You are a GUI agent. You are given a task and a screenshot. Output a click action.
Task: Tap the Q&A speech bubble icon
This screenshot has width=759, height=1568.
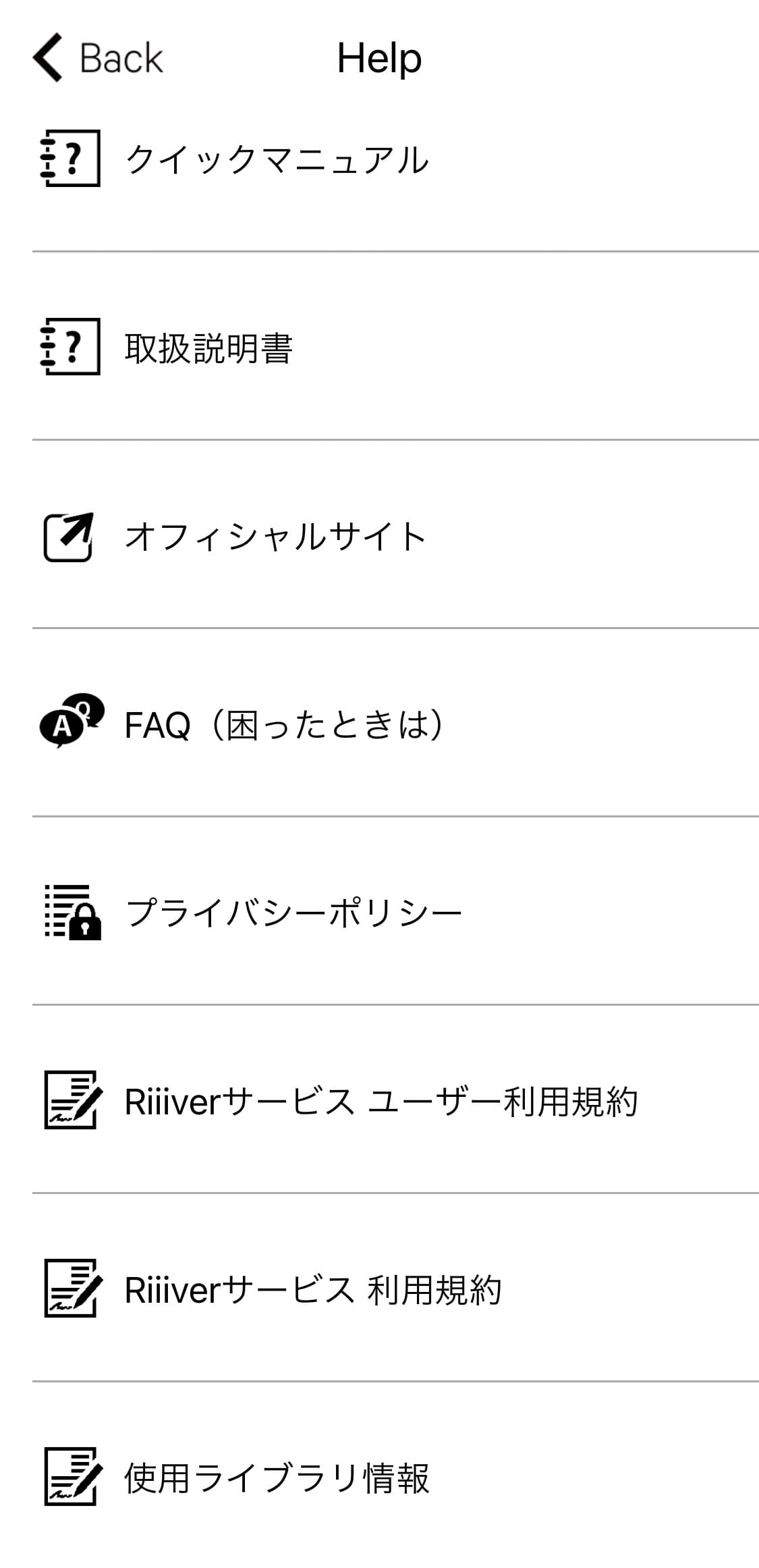(x=72, y=721)
